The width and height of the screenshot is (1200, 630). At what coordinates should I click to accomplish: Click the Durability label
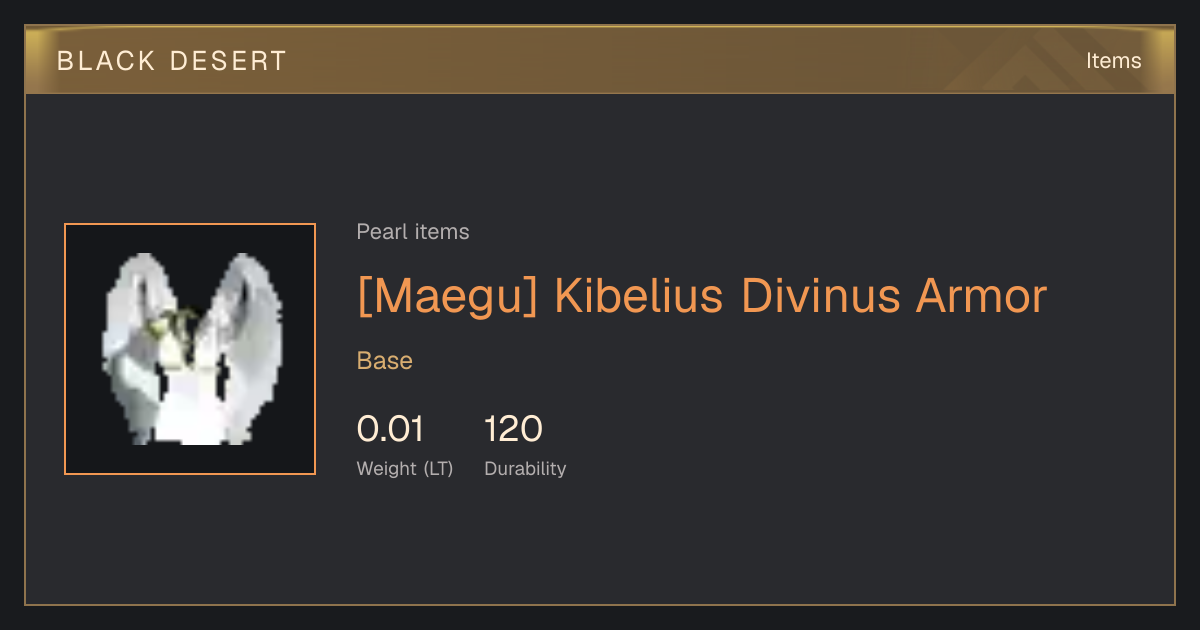(525, 468)
